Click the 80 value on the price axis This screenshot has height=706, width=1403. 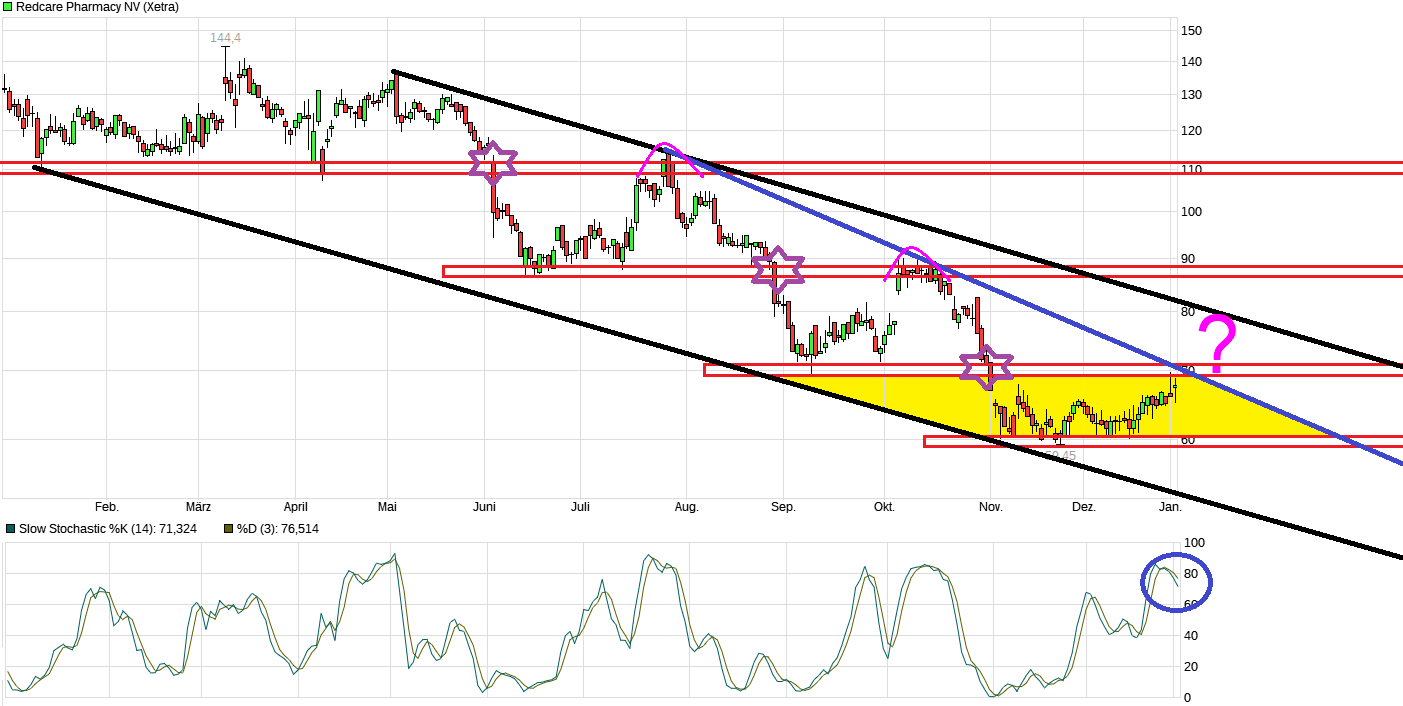1188,311
